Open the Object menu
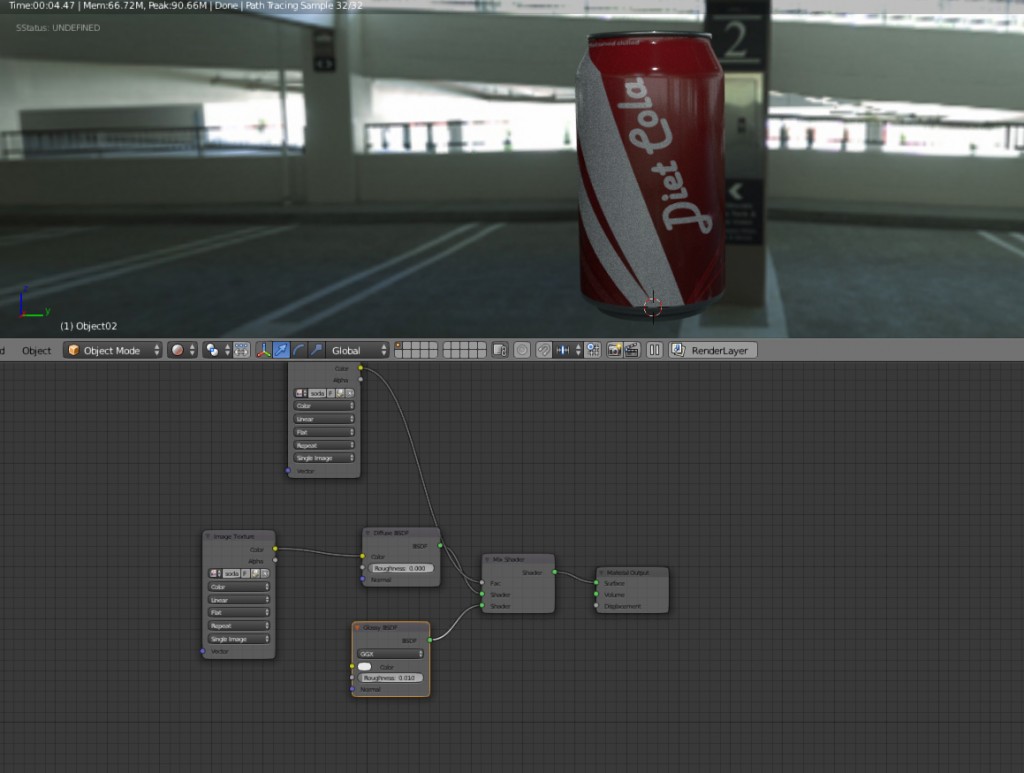1024x773 pixels. (36, 350)
